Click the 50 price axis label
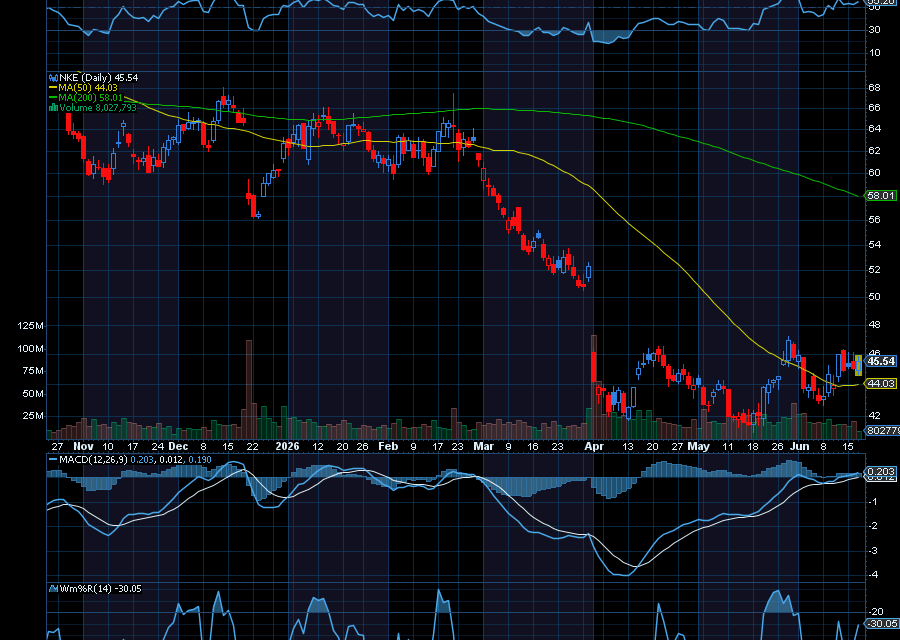The width and height of the screenshot is (900, 640). (x=874, y=297)
